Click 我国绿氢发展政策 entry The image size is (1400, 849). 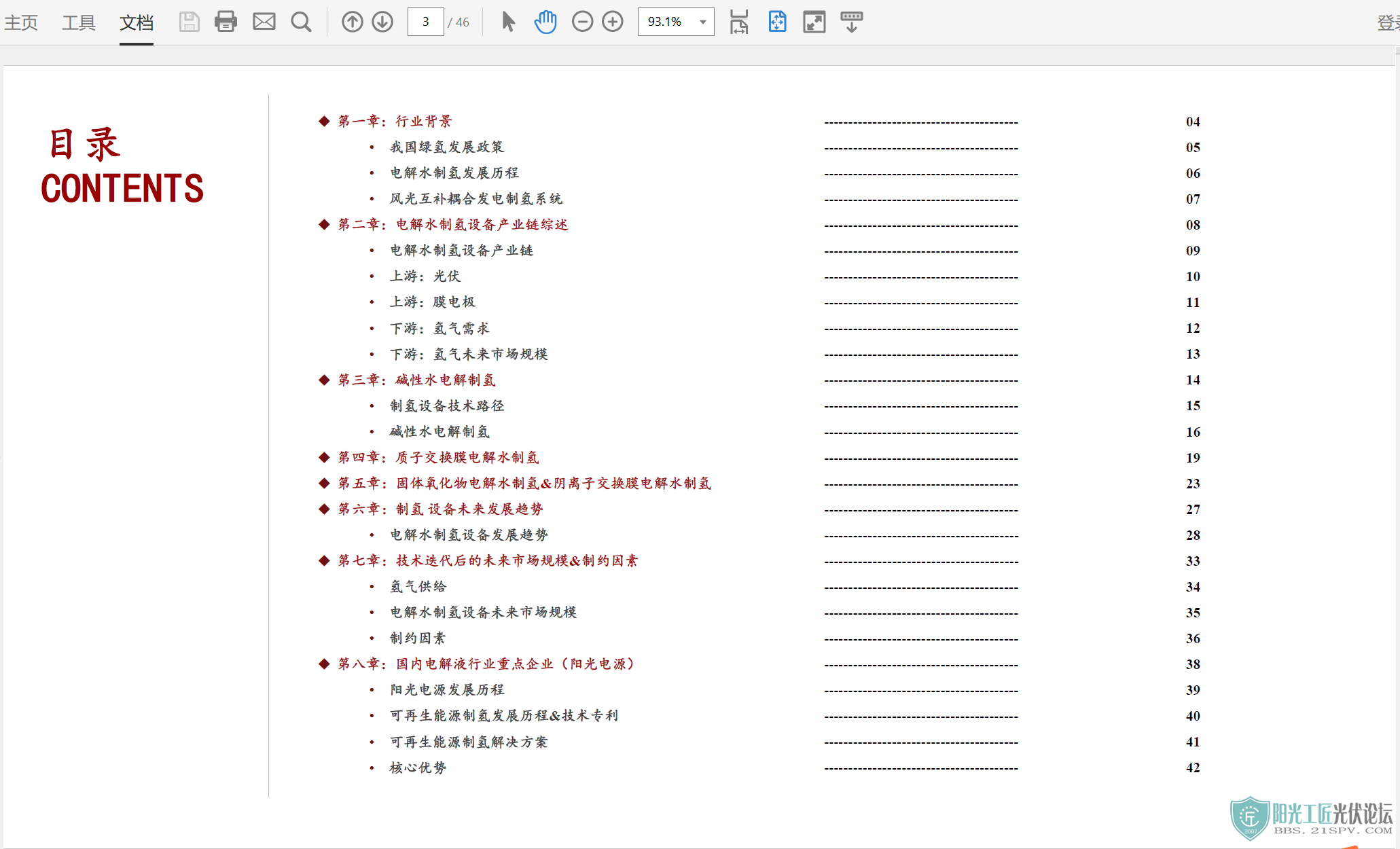tap(447, 147)
